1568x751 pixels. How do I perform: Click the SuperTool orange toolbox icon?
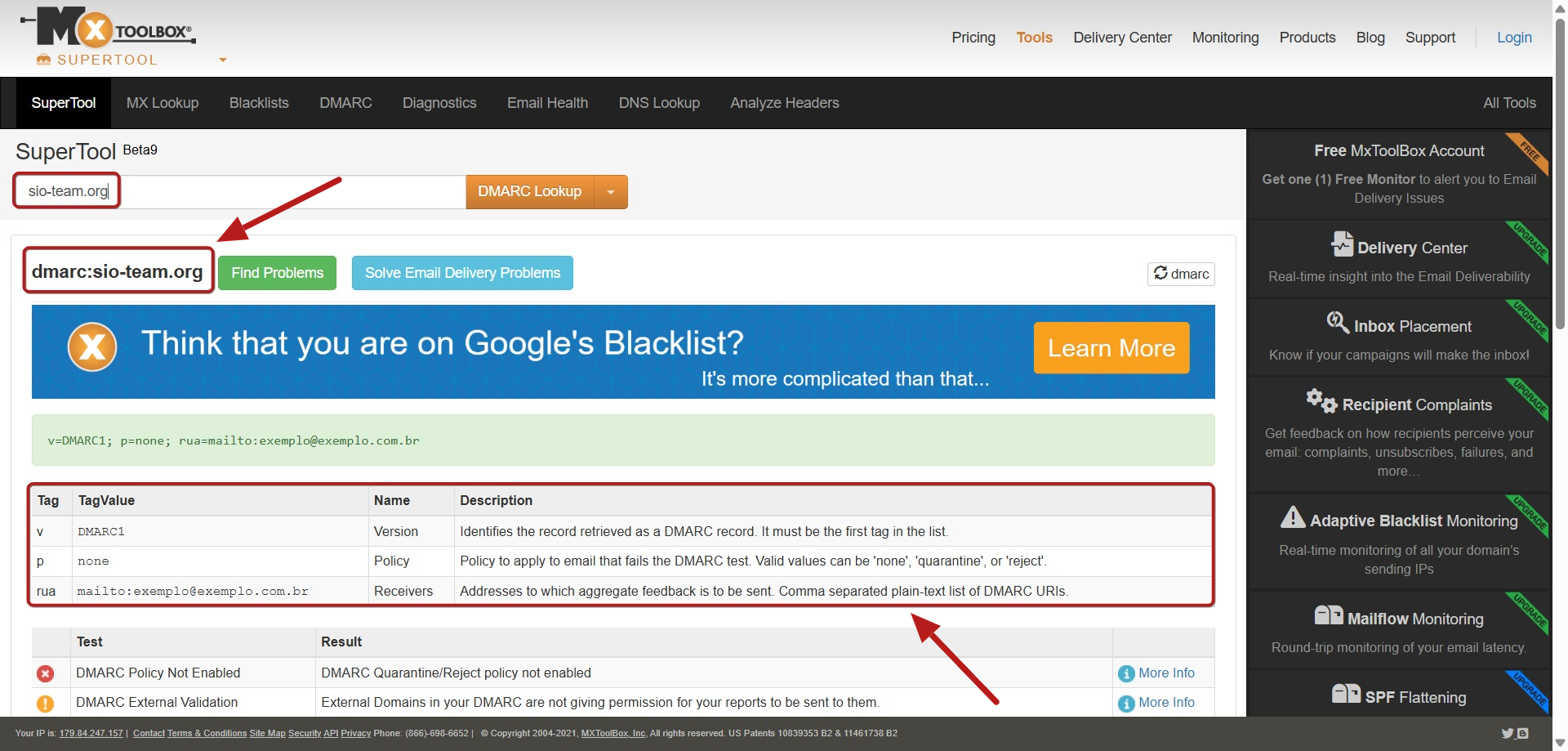[44, 60]
